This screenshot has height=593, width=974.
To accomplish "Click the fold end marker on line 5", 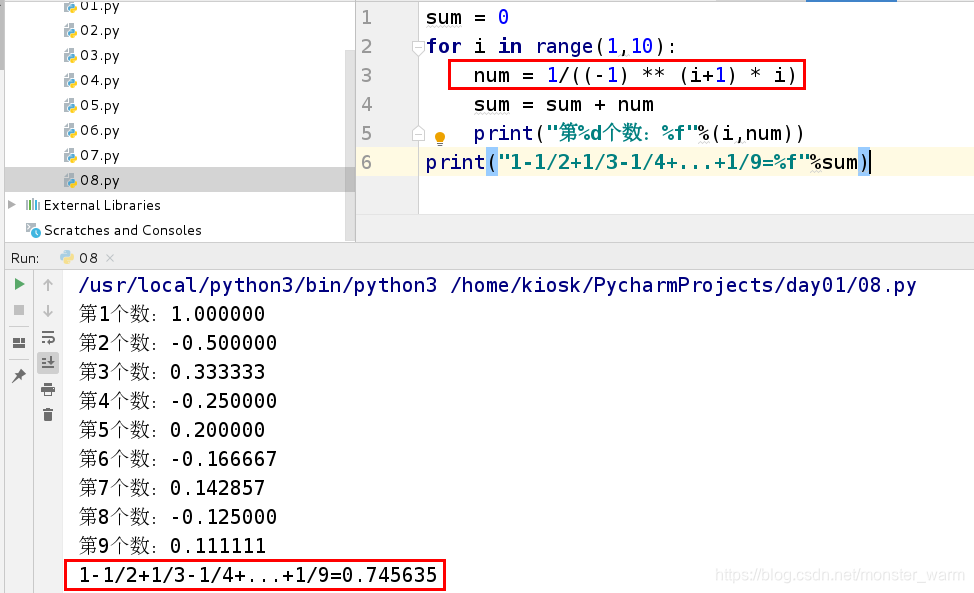I will 418,134.
